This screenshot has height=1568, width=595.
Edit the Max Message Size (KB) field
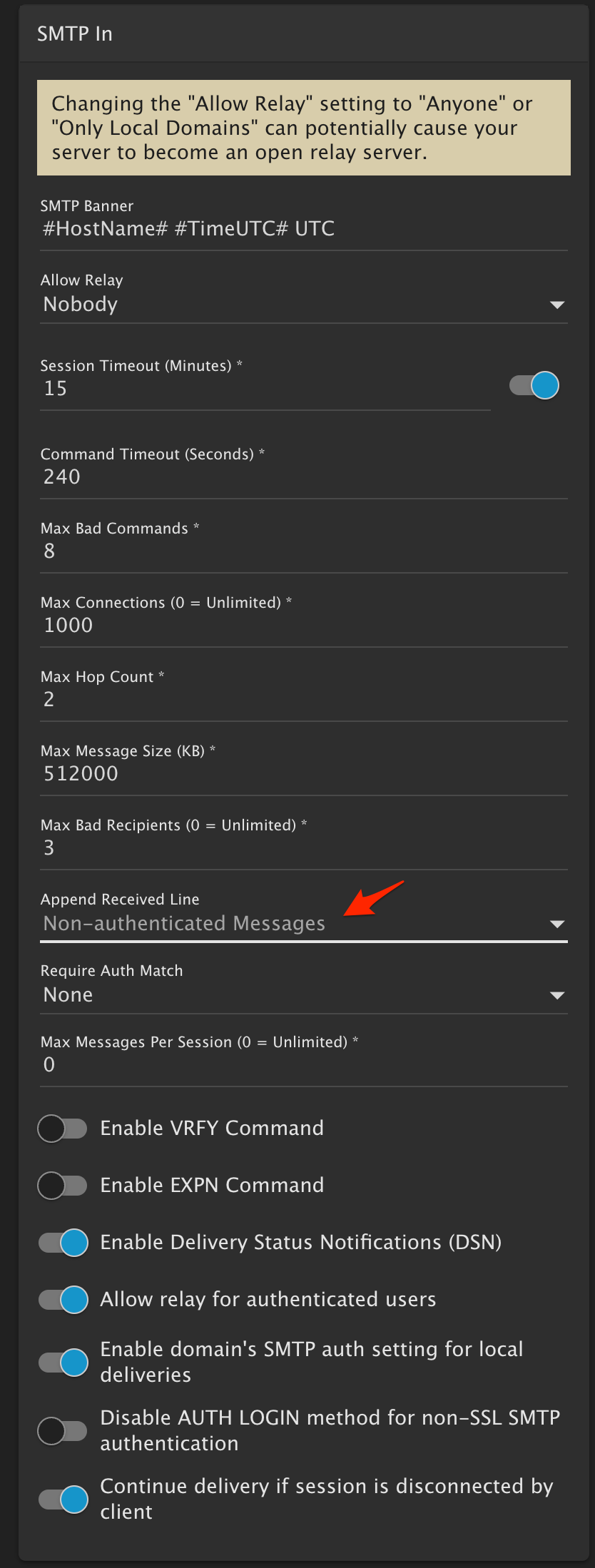[x=303, y=774]
